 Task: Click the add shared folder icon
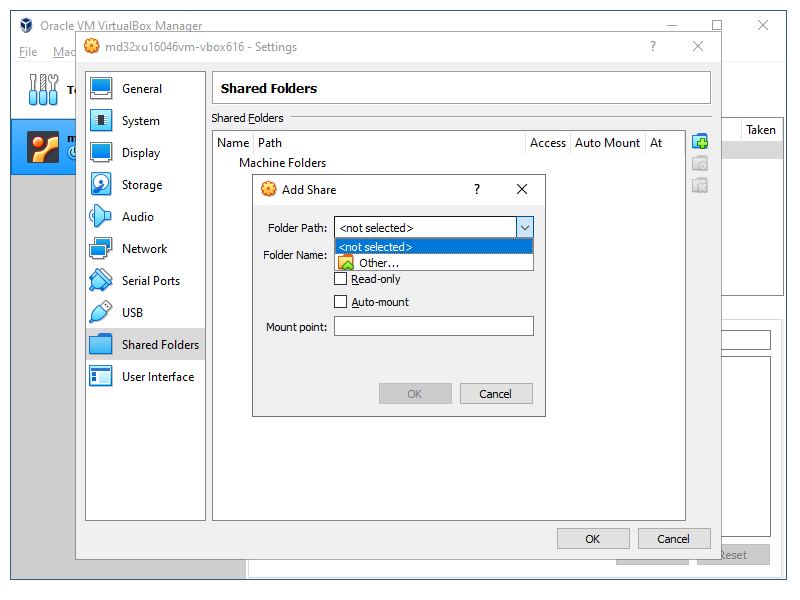700,142
